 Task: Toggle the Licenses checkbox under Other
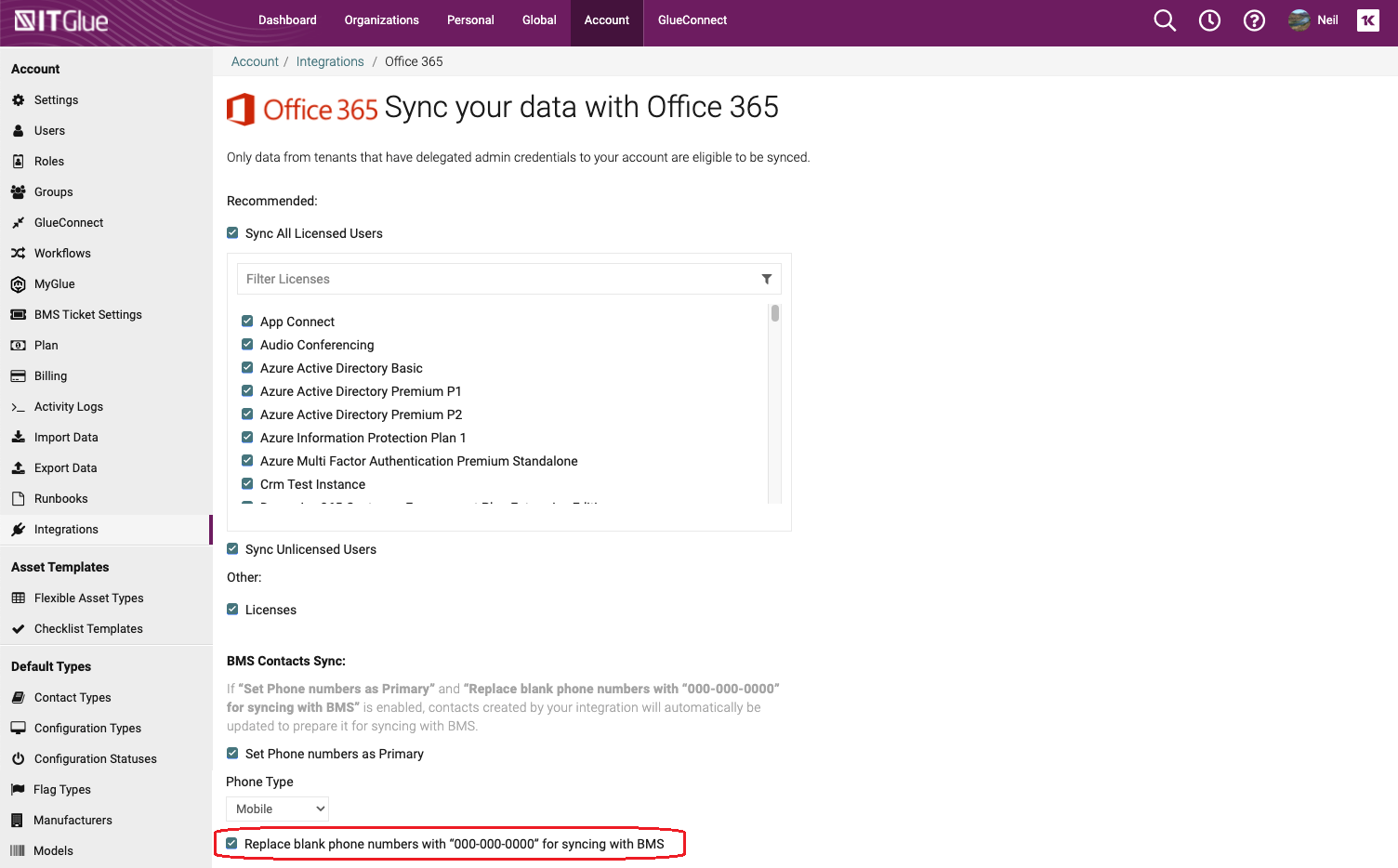coord(232,610)
